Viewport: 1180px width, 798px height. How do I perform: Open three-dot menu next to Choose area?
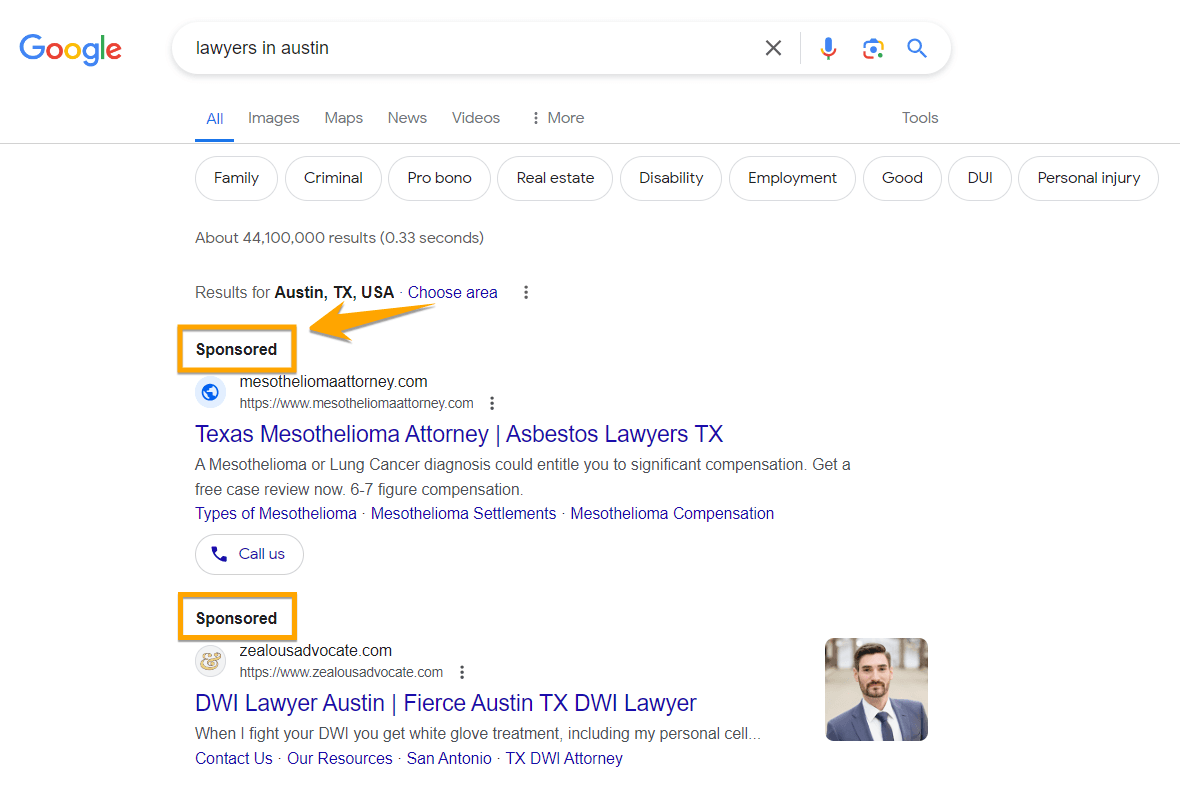tap(526, 292)
